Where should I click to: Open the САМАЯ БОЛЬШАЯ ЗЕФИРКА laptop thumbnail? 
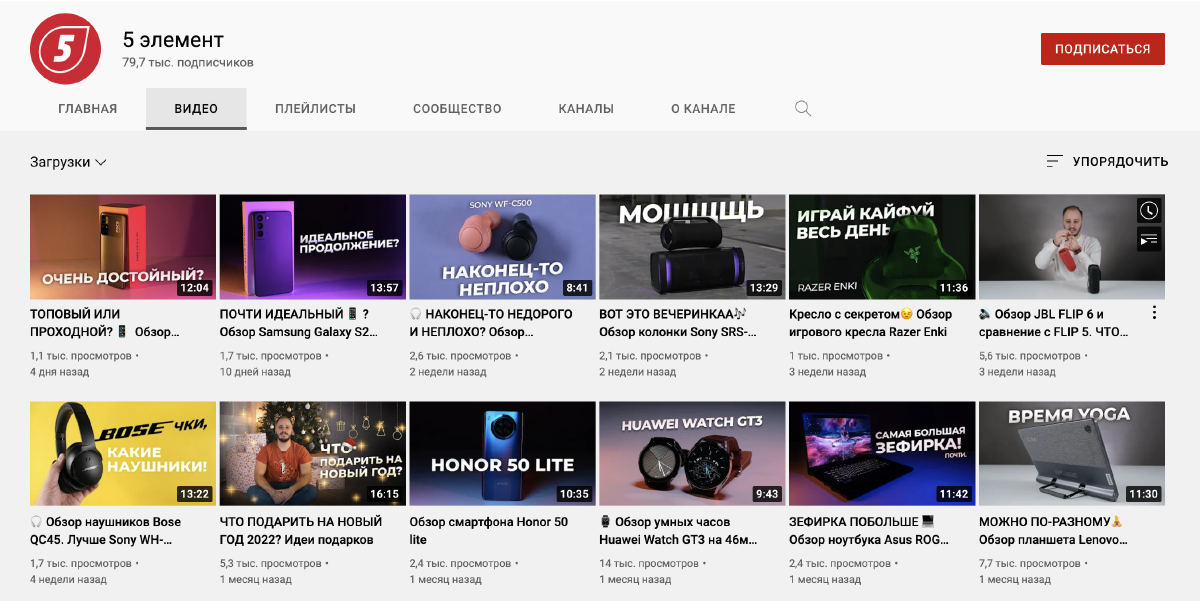pos(882,454)
